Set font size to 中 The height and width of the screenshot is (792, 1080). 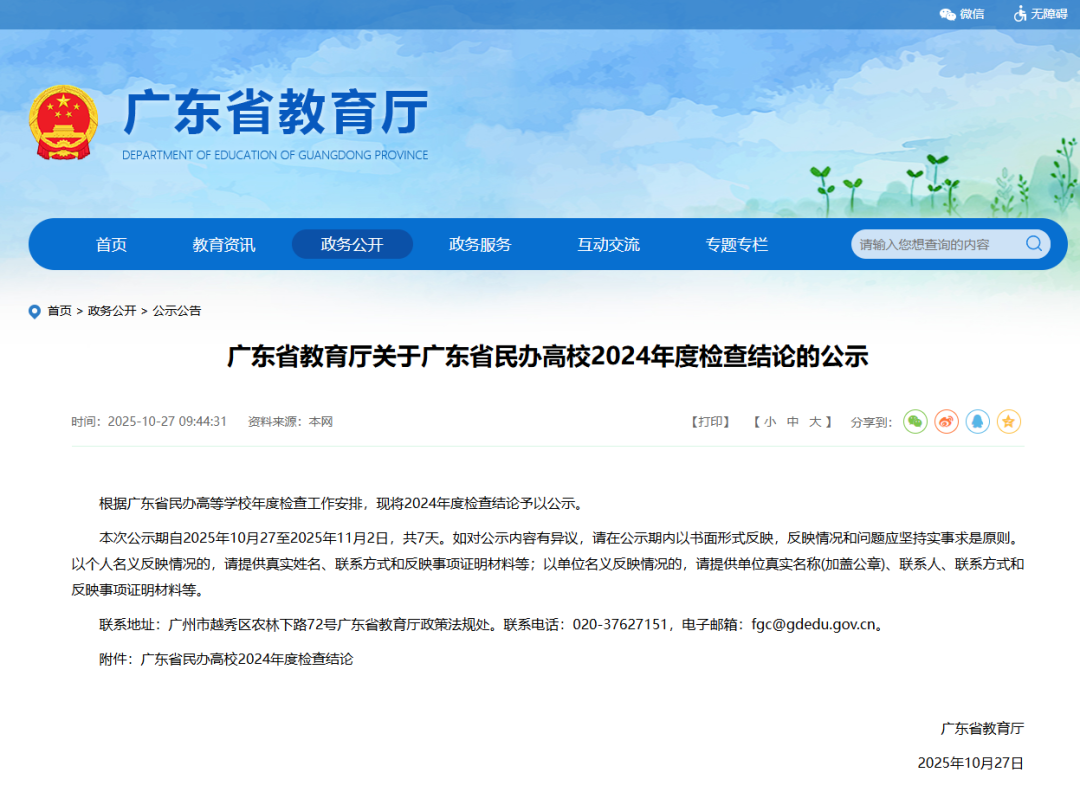pyautogui.click(x=792, y=422)
